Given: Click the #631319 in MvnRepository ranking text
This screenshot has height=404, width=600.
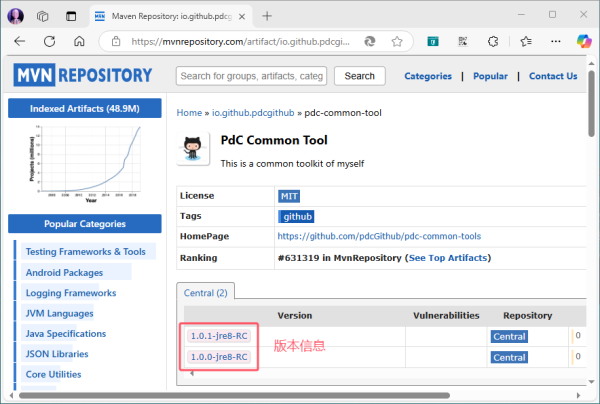Looking at the screenshot, I should (x=339, y=258).
